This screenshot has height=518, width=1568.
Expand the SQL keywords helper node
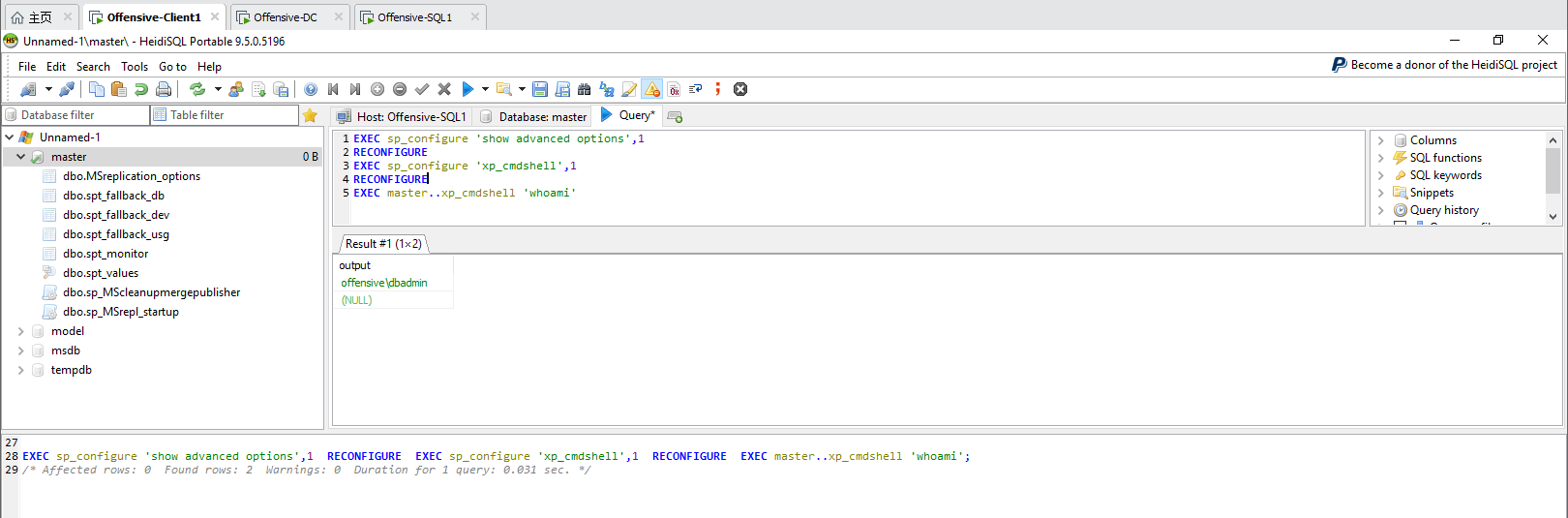pyautogui.click(x=1381, y=175)
